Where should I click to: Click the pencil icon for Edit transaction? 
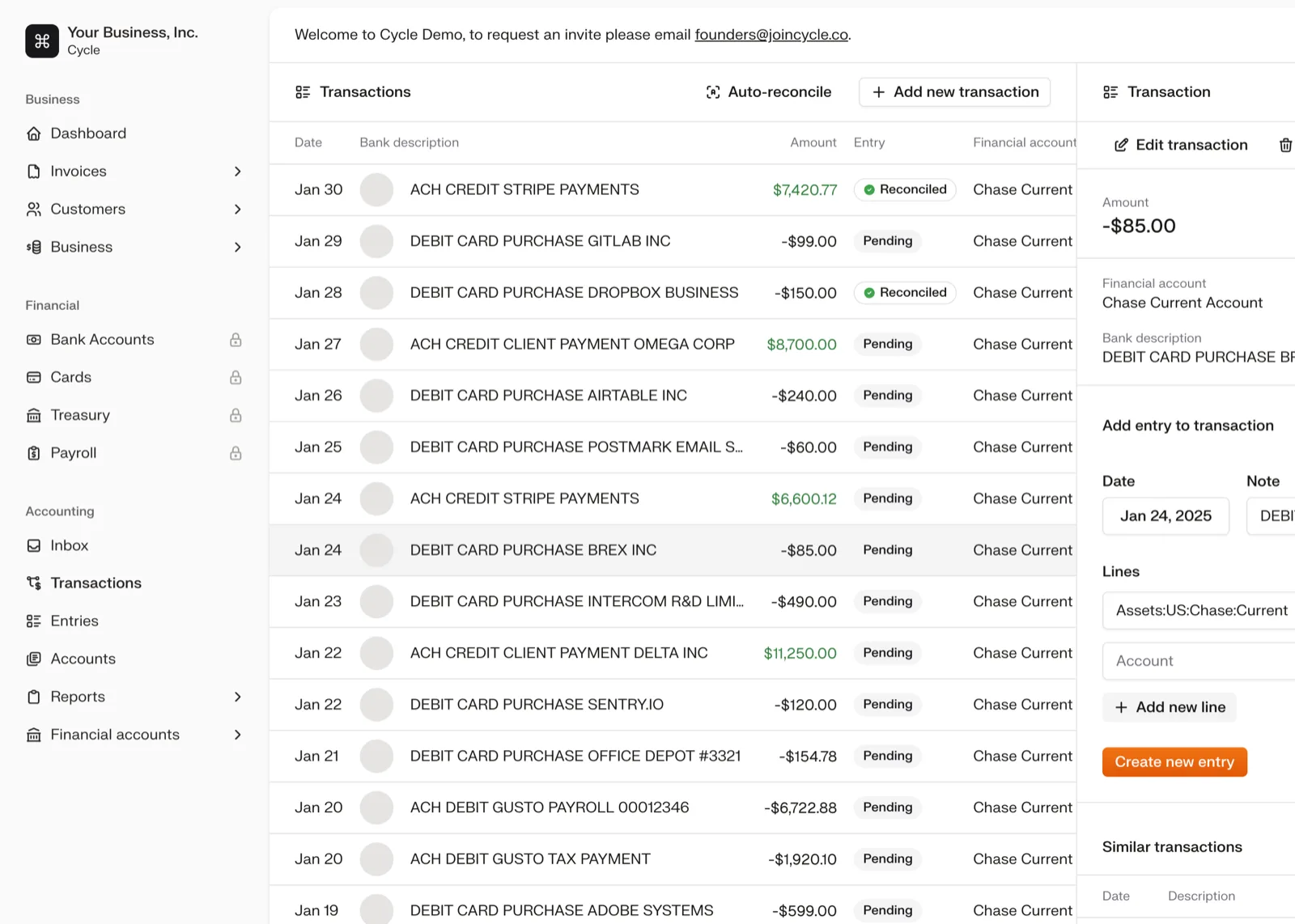[1121, 146]
